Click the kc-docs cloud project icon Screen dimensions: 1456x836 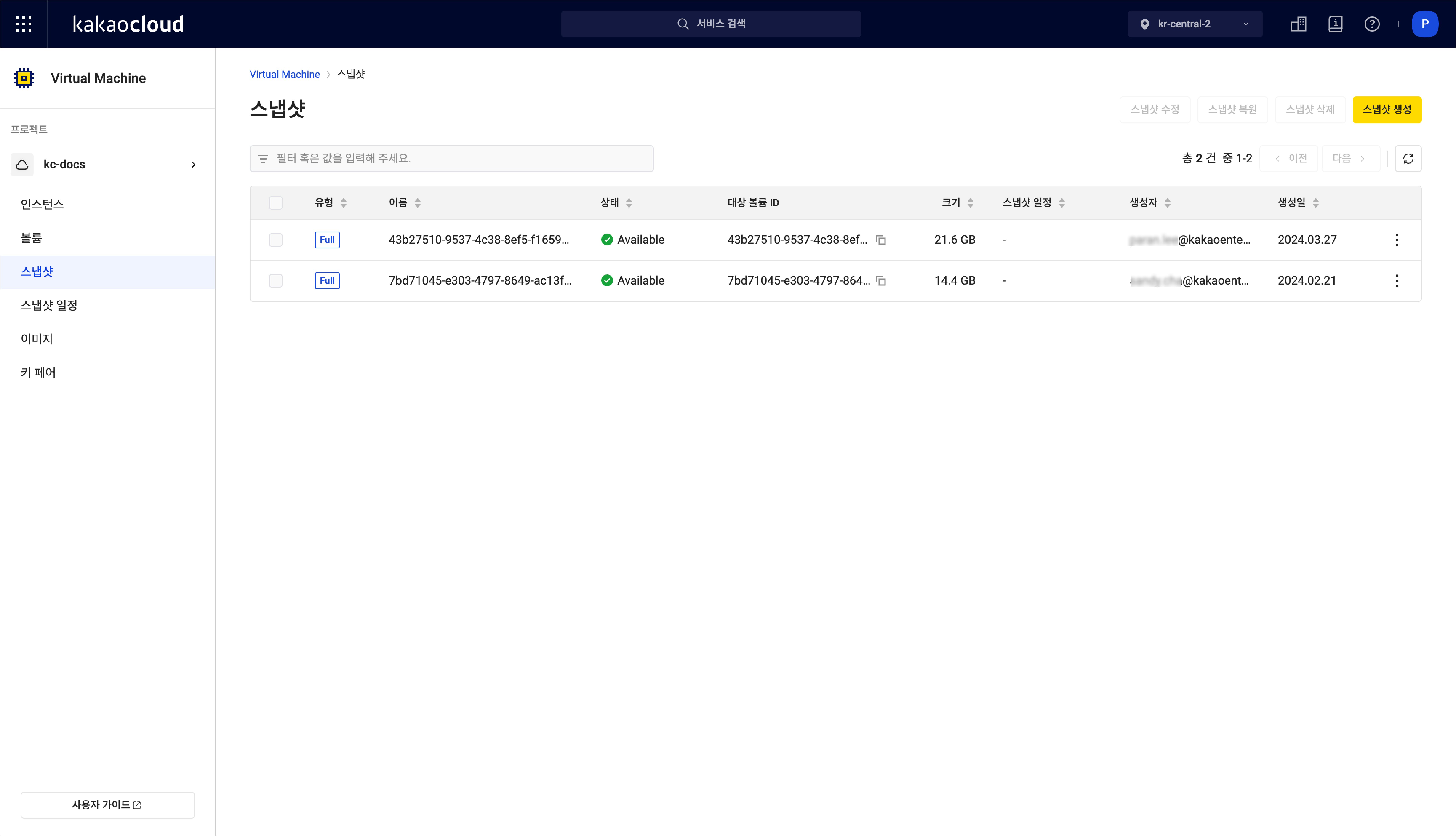(x=22, y=165)
